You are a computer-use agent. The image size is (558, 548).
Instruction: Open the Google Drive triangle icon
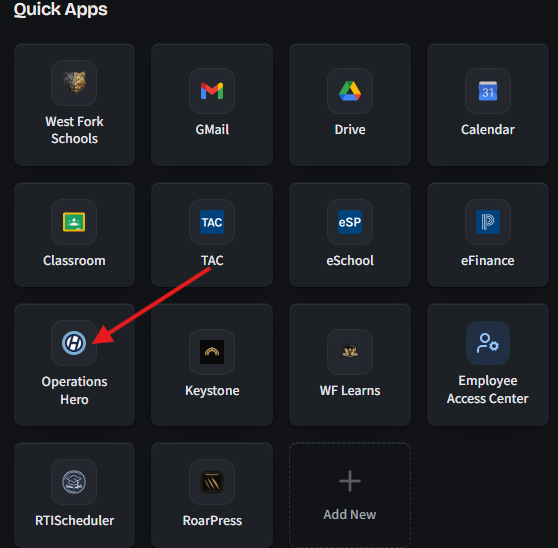click(350, 91)
